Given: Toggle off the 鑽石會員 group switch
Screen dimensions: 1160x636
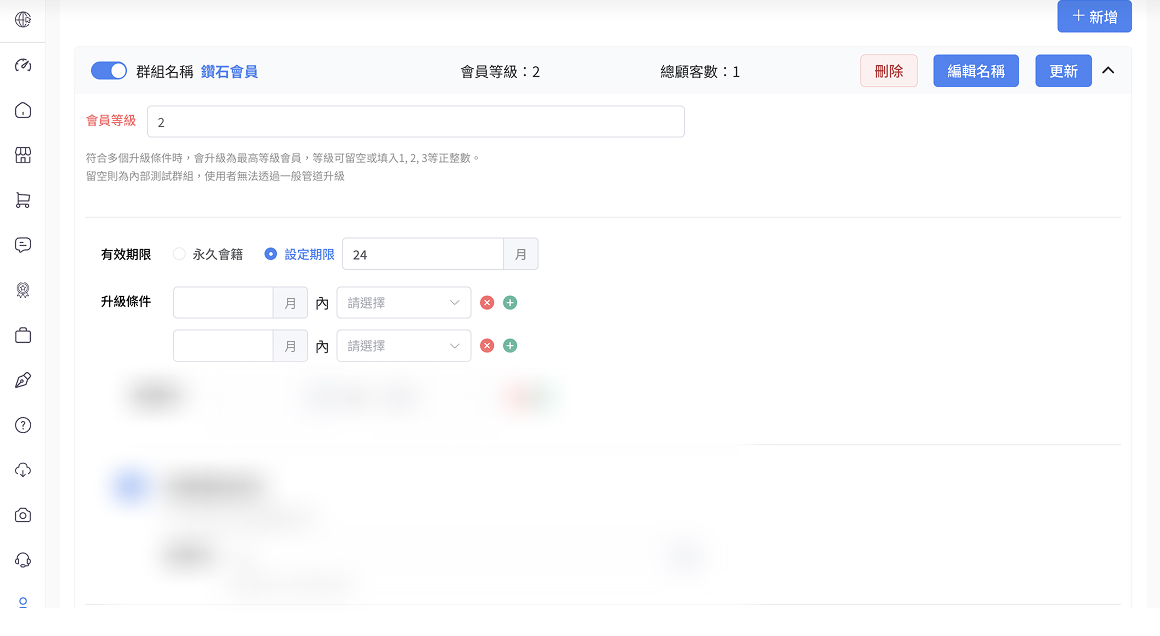Looking at the screenshot, I should 109,71.
